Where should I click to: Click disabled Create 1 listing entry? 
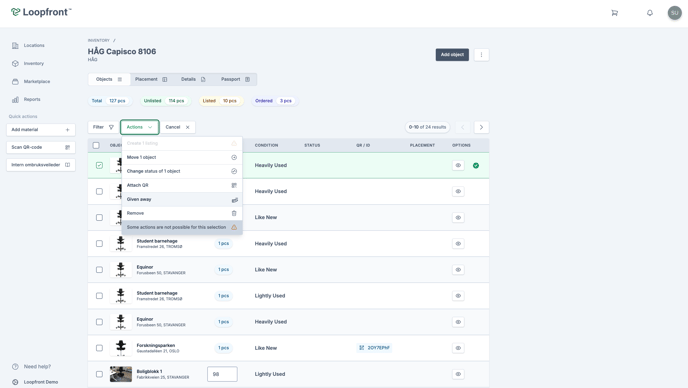tap(182, 143)
